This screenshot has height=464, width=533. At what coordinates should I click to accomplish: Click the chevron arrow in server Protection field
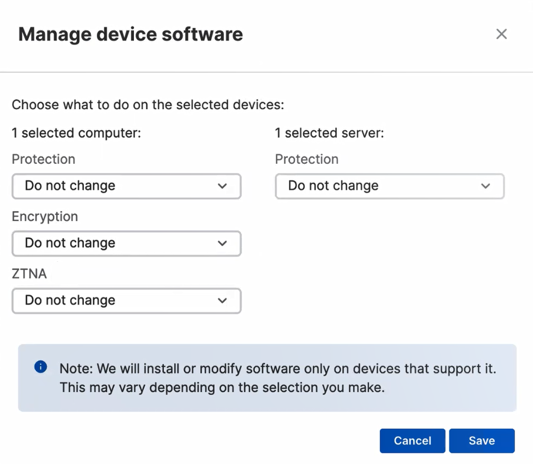[485, 186]
